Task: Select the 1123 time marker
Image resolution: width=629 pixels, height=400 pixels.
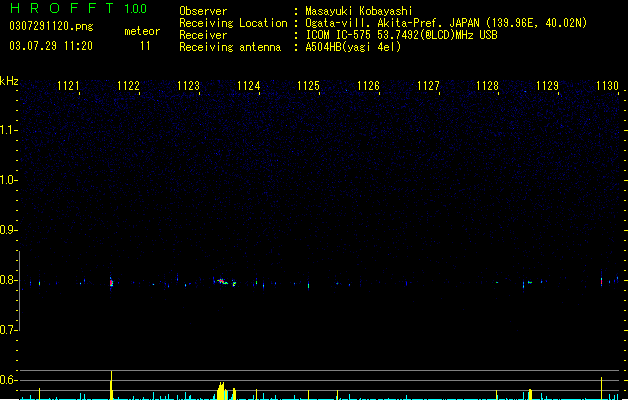Action: tap(188, 86)
